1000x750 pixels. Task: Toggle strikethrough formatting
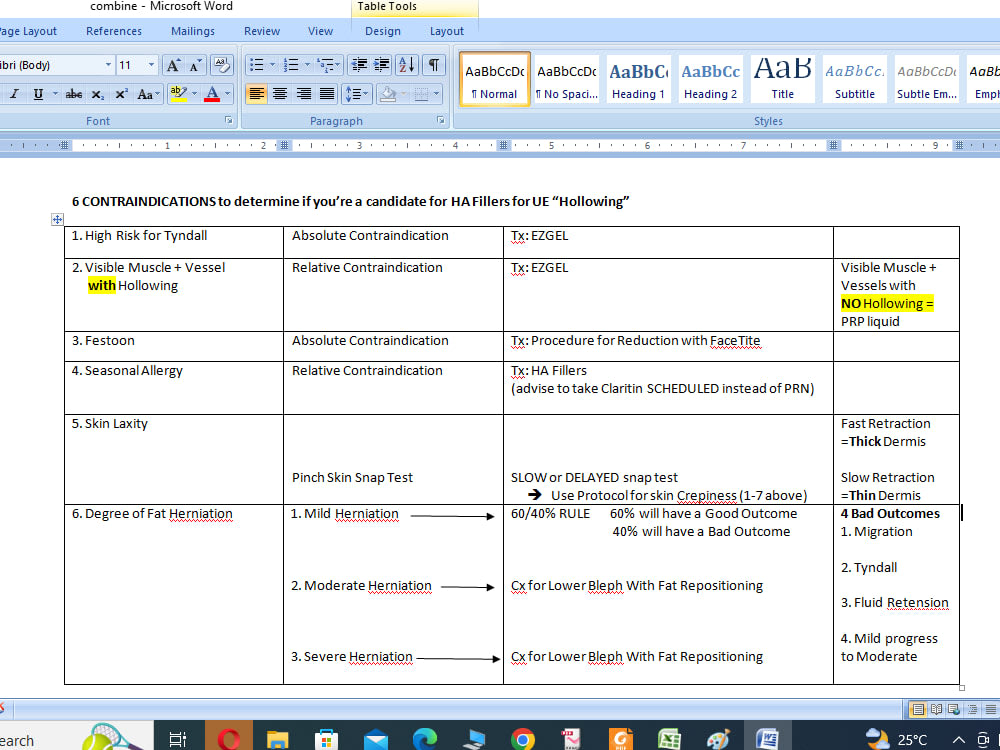pyautogui.click(x=74, y=94)
